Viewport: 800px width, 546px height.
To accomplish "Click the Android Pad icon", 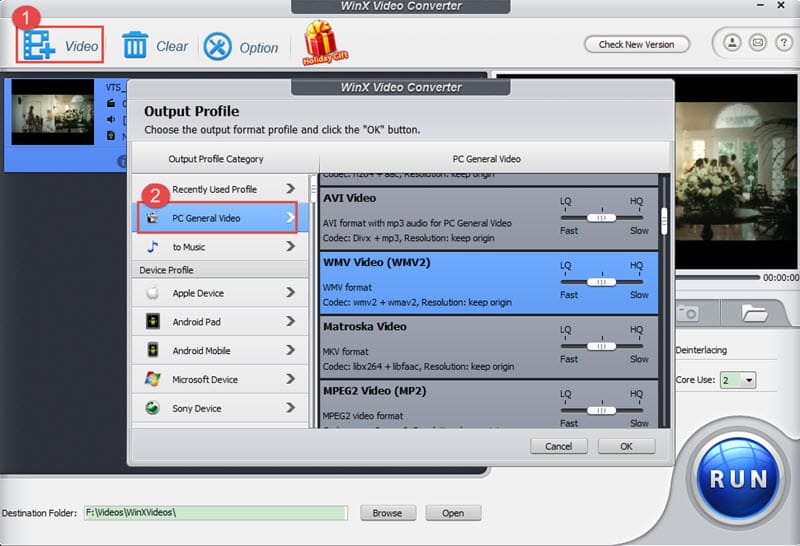I will click(153, 321).
